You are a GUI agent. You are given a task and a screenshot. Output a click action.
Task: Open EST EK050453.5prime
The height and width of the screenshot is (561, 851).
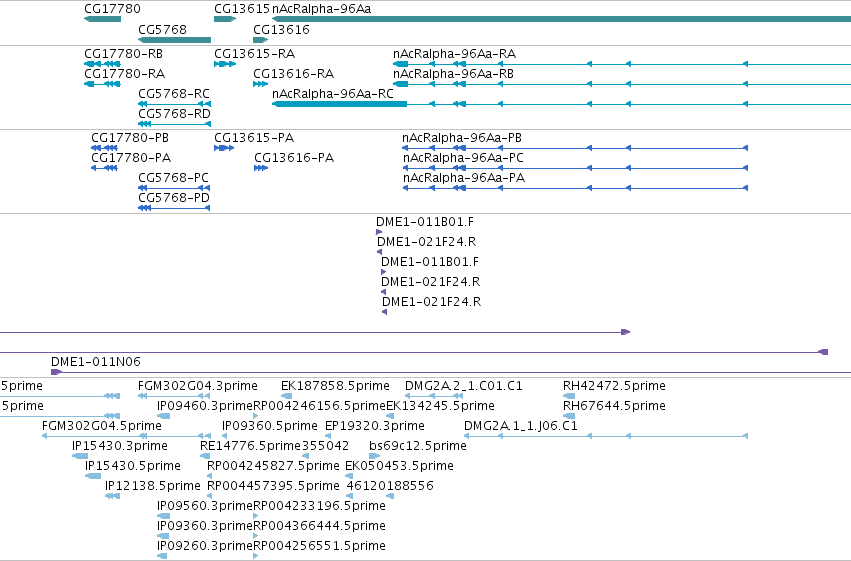(x=399, y=466)
